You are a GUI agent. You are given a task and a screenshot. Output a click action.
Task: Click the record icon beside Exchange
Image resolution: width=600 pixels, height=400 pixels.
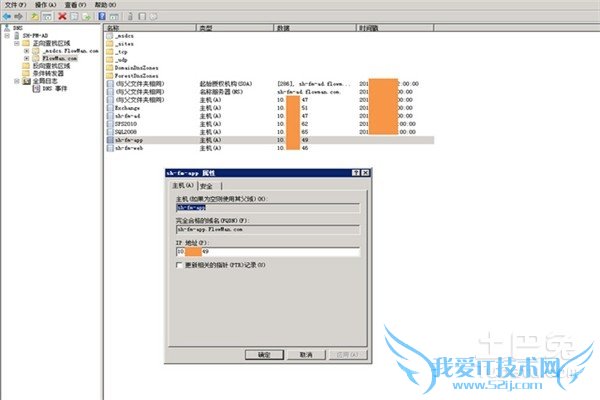[110, 108]
